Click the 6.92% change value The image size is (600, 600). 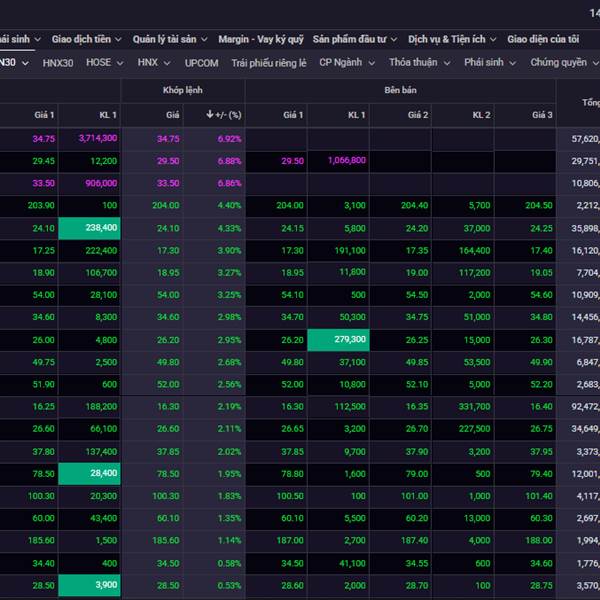[x=229, y=138]
